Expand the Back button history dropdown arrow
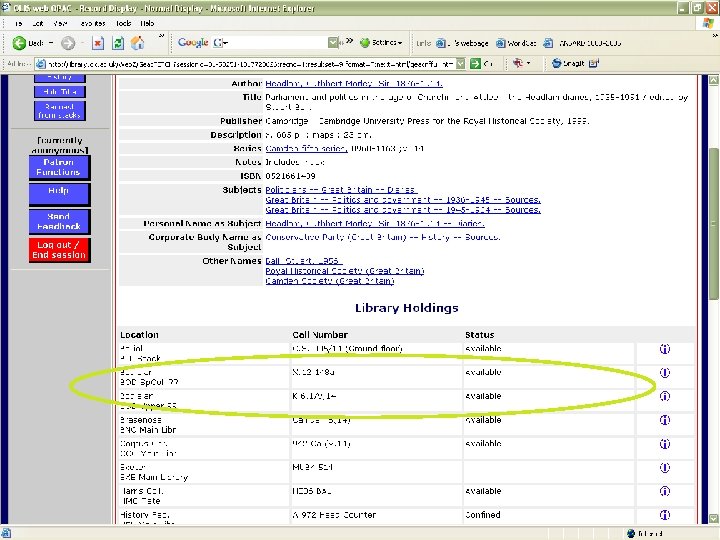This screenshot has height=540, width=720. [51, 43]
